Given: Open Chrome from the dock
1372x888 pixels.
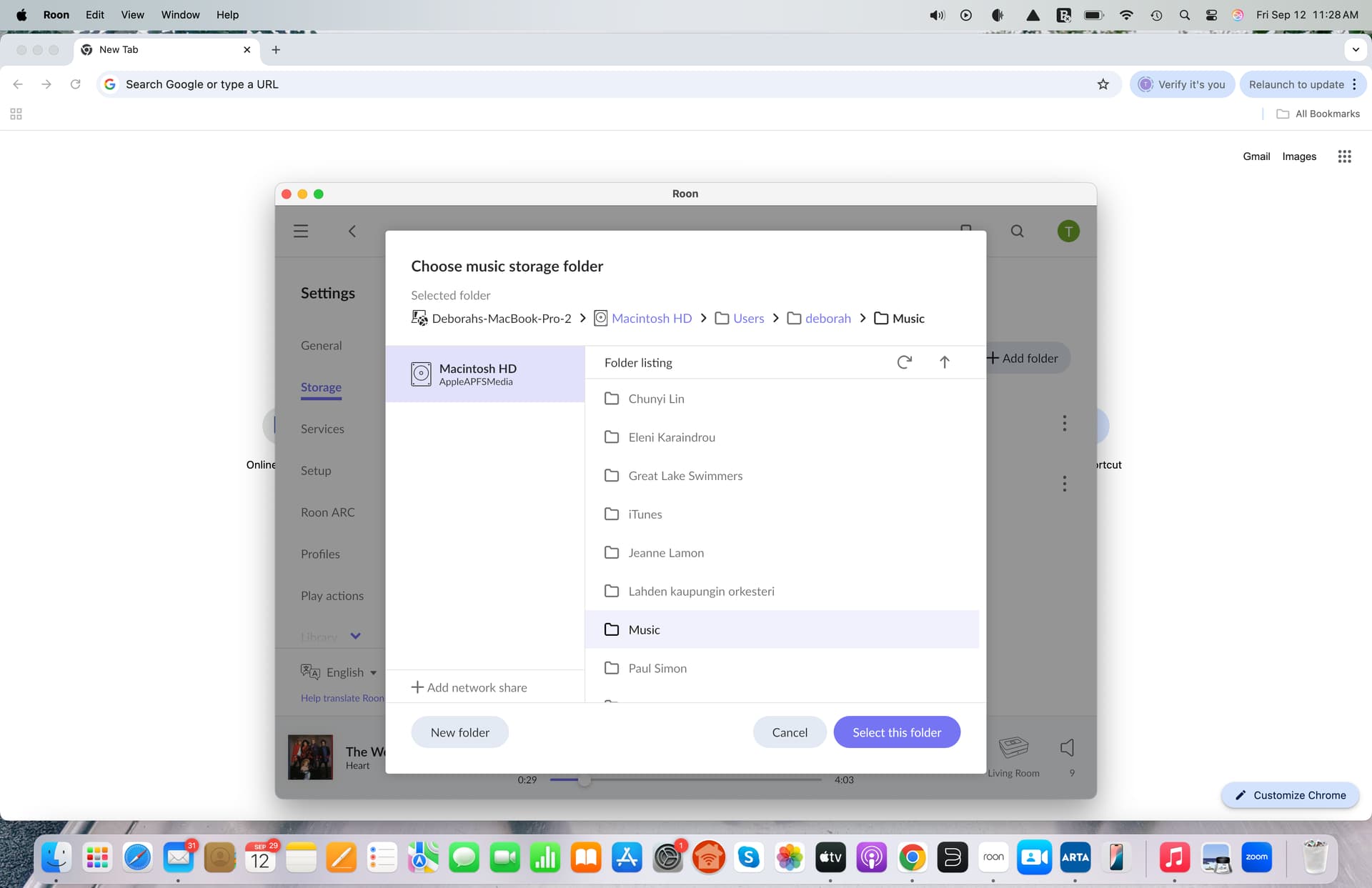Looking at the screenshot, I should [x=912, y=857].
